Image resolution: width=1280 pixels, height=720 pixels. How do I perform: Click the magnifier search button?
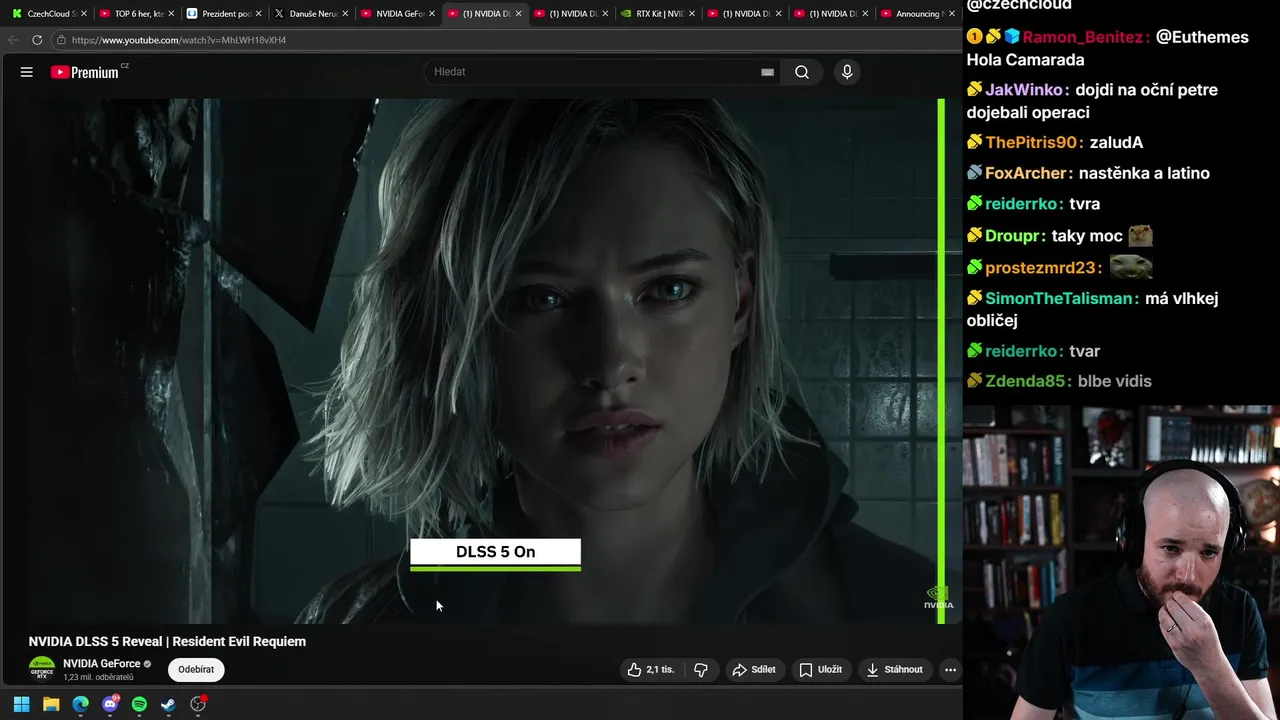coord(802,72)
